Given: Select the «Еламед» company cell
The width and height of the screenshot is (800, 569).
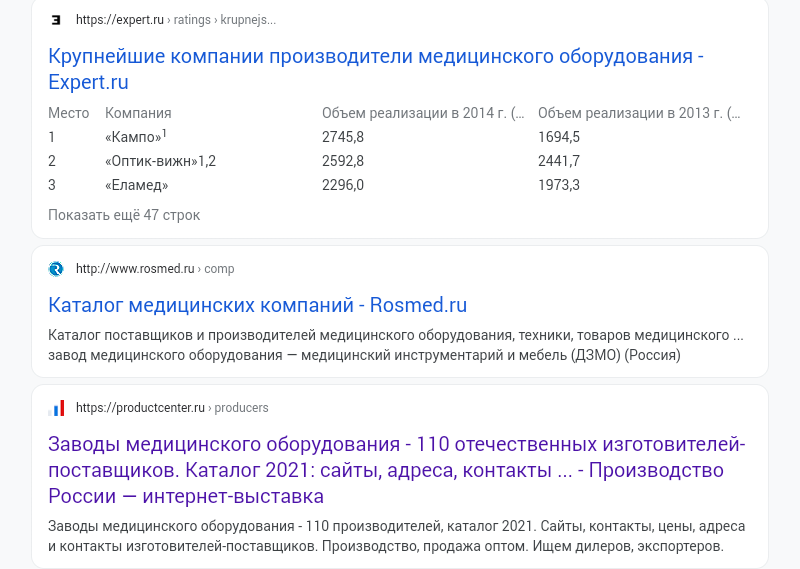Looking at the screenshot, I should coord(136,185).
